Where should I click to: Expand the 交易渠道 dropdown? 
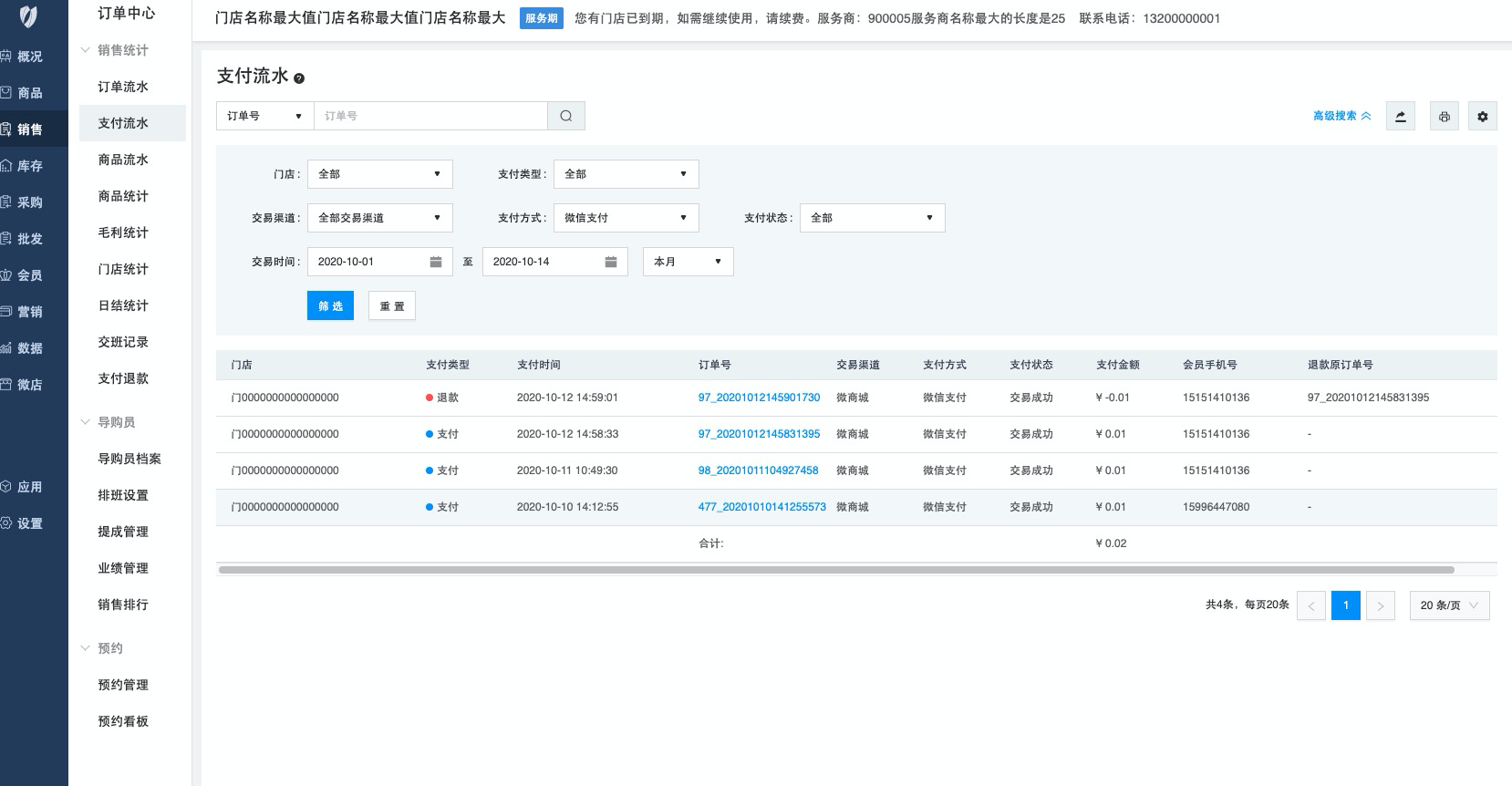tap(379, 218)
